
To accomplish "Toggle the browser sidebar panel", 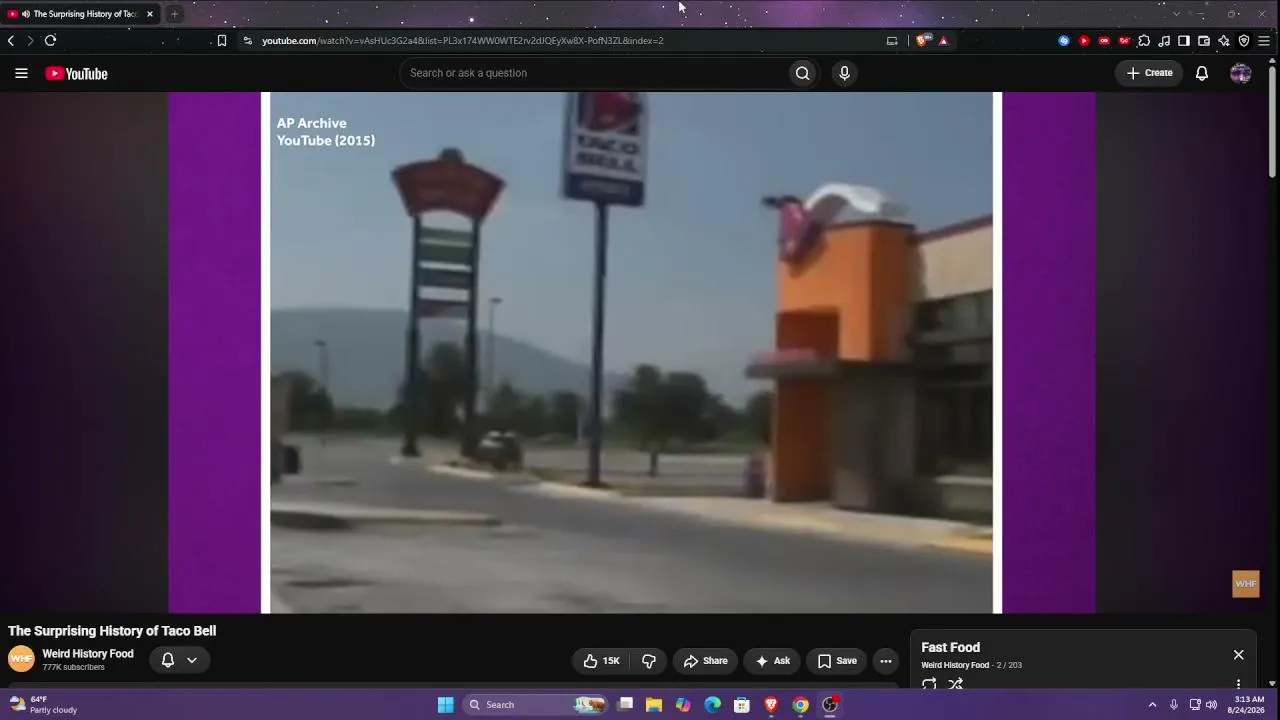I will coord(1184,41).
